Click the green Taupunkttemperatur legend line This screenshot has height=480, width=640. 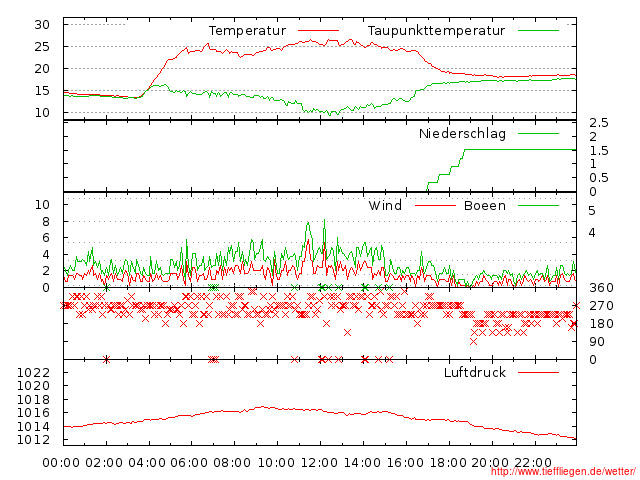pos(538,31)
